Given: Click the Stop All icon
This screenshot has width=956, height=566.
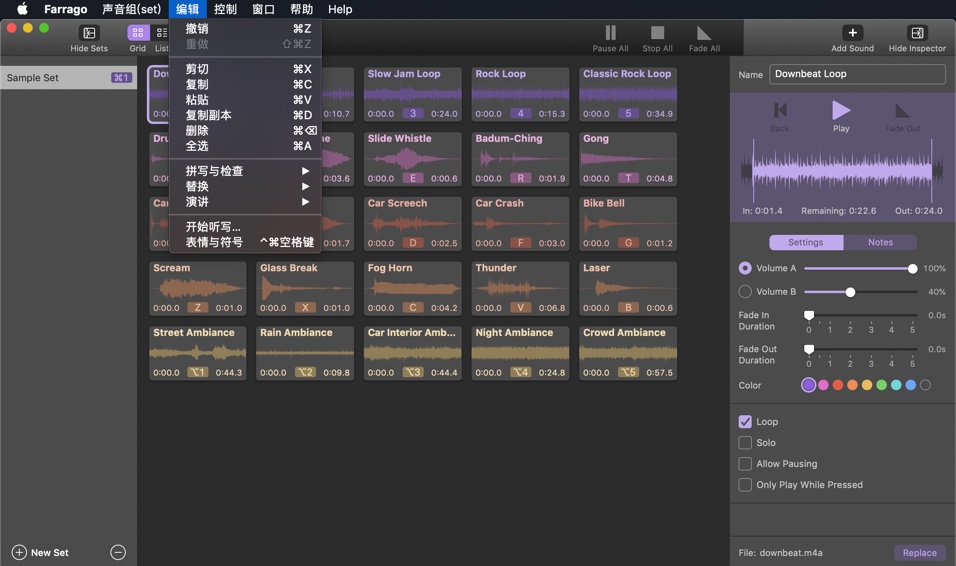Looking at the screenshot, I should (x=657, y=33).
